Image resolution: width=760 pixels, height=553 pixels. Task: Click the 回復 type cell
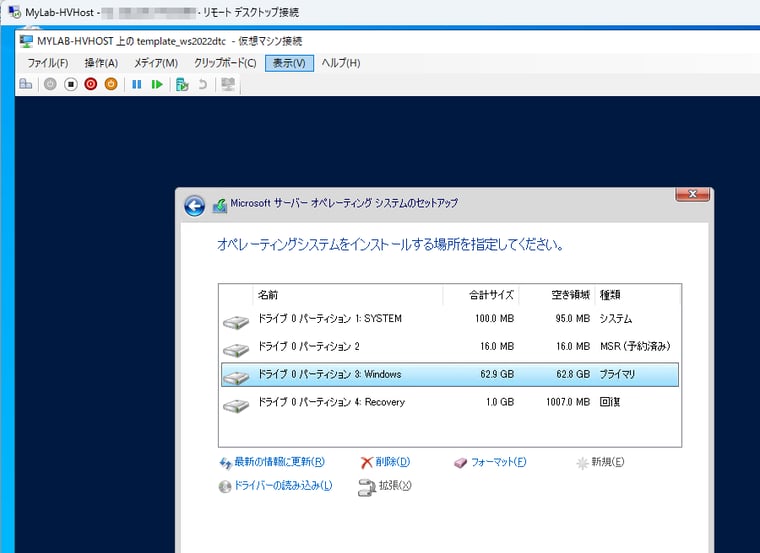(x=610, y=402)
